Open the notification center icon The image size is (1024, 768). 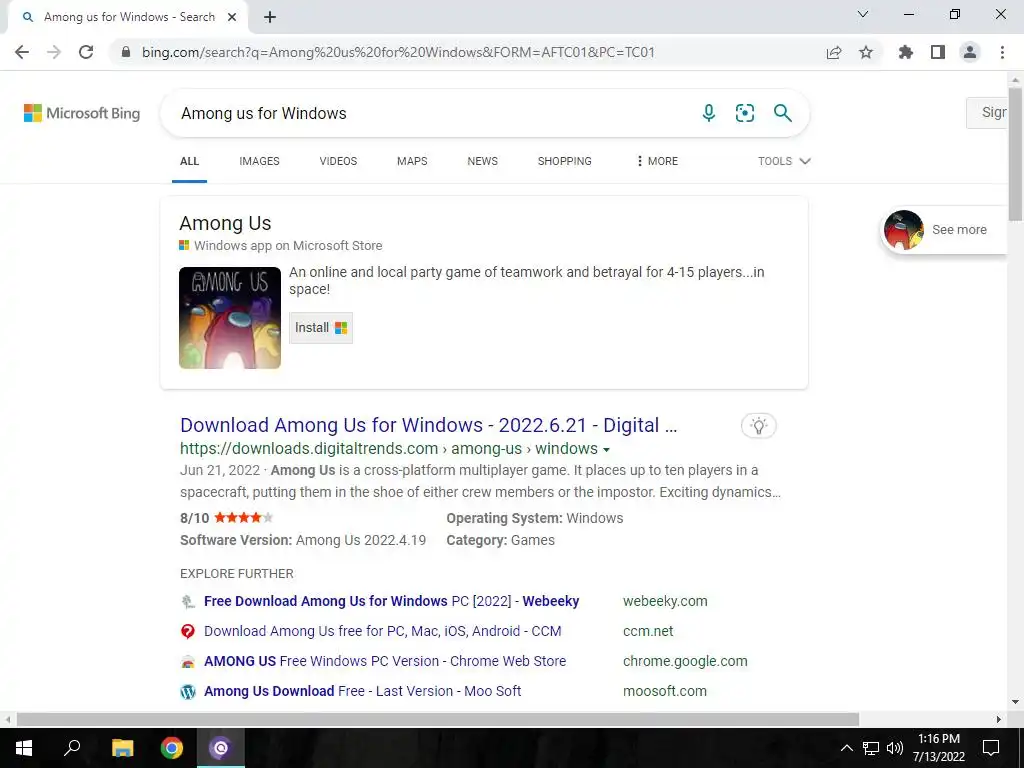pyautogui.click(x=991, y=748)
